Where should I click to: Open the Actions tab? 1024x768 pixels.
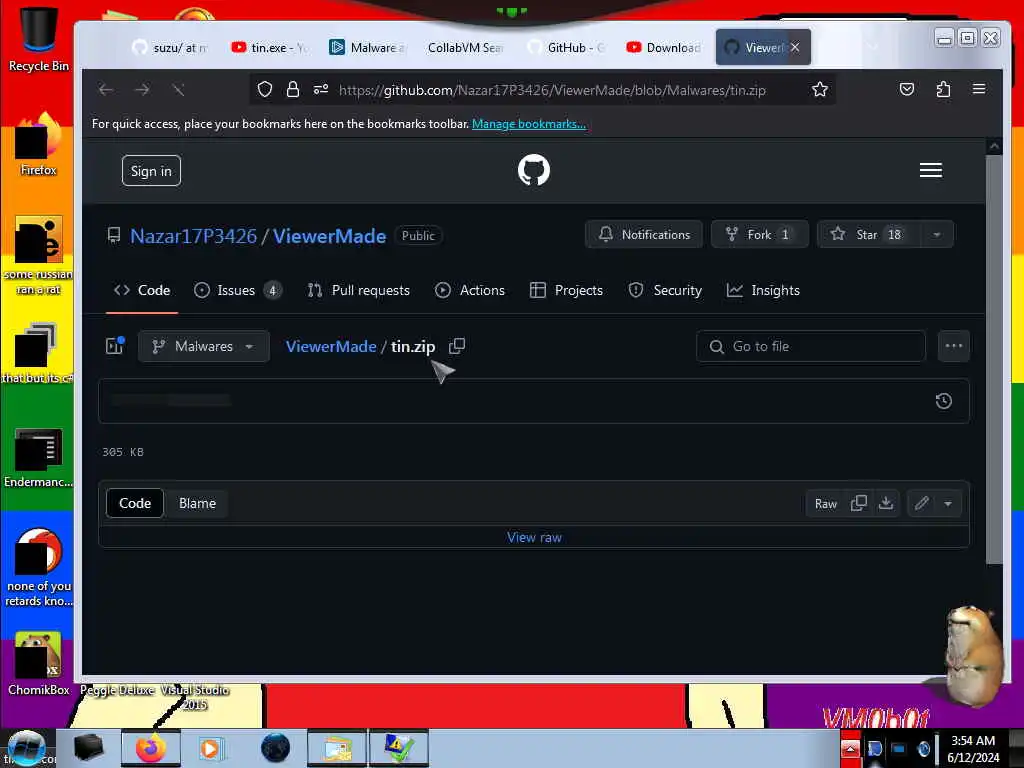(x=470, y=290)
